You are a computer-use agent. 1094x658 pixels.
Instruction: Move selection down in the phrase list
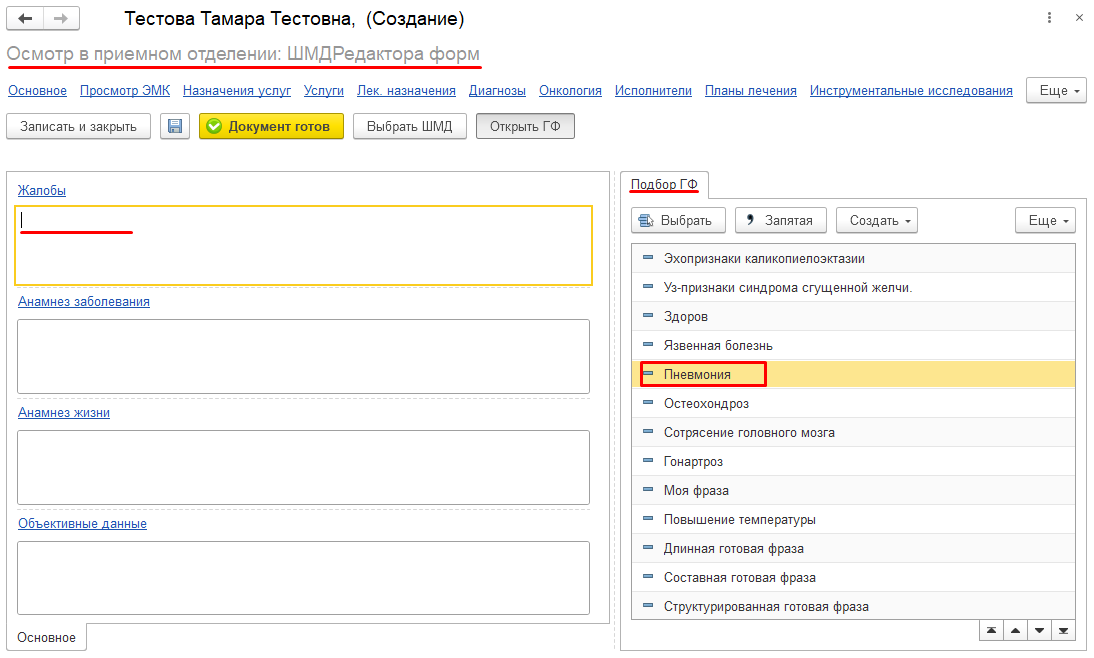point(1040,631)
